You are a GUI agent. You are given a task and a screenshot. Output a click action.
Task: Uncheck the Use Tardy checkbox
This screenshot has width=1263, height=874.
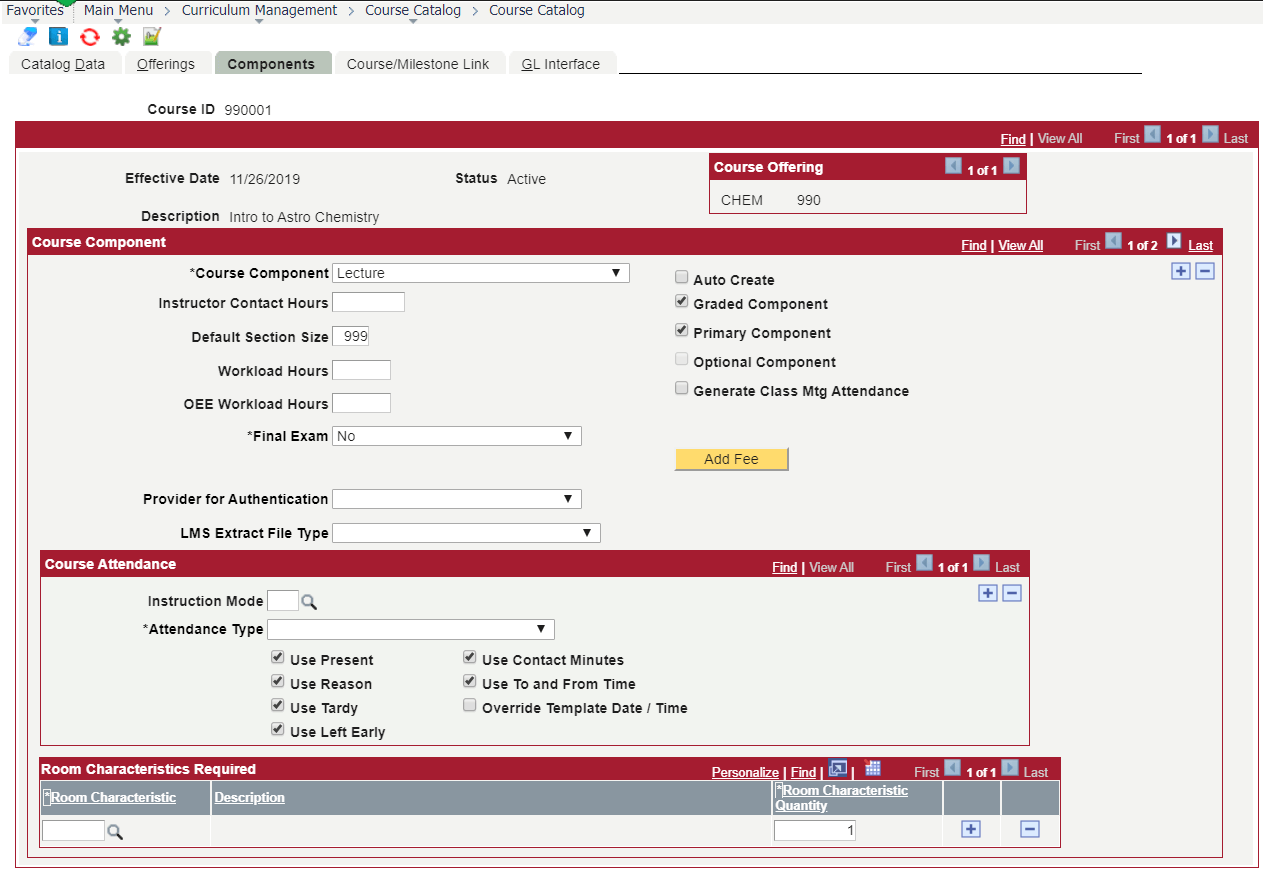coord(278,706)
